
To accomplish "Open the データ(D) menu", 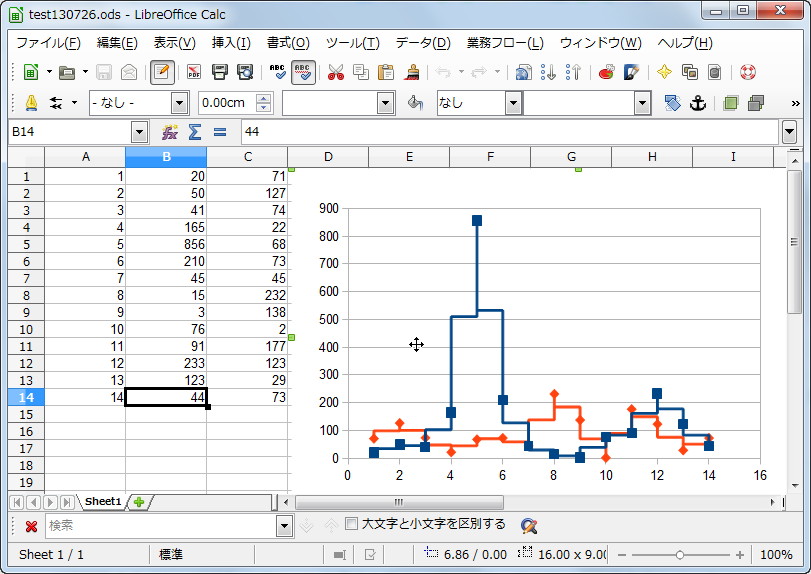I will [x=423, y=43].
